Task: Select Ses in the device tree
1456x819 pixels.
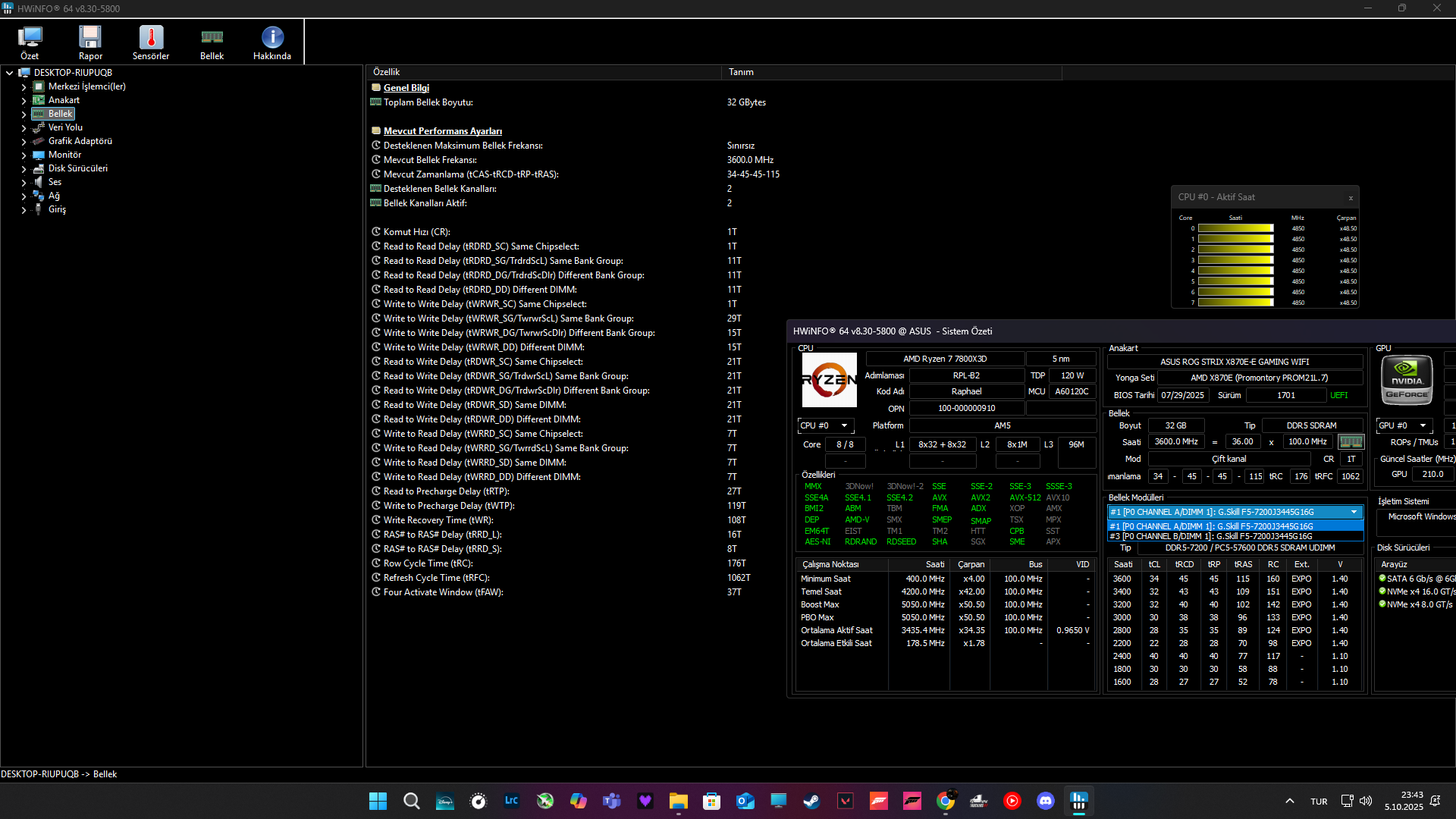Action: point(55,182)
